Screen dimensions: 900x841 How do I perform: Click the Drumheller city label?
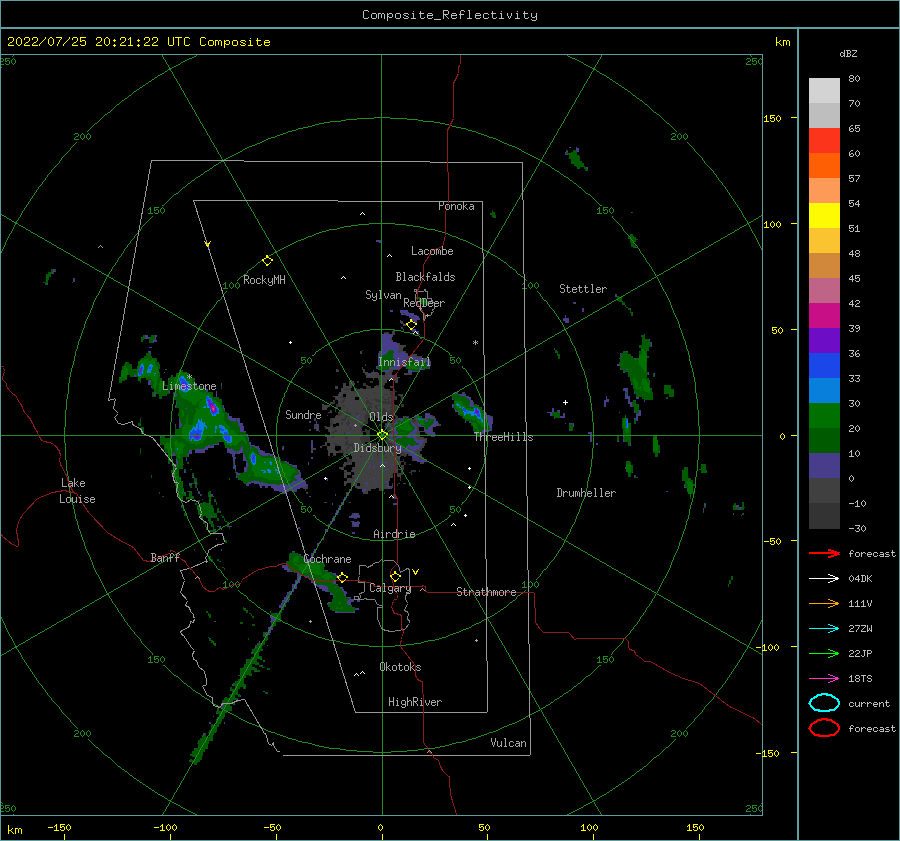[x=586, y=493]
